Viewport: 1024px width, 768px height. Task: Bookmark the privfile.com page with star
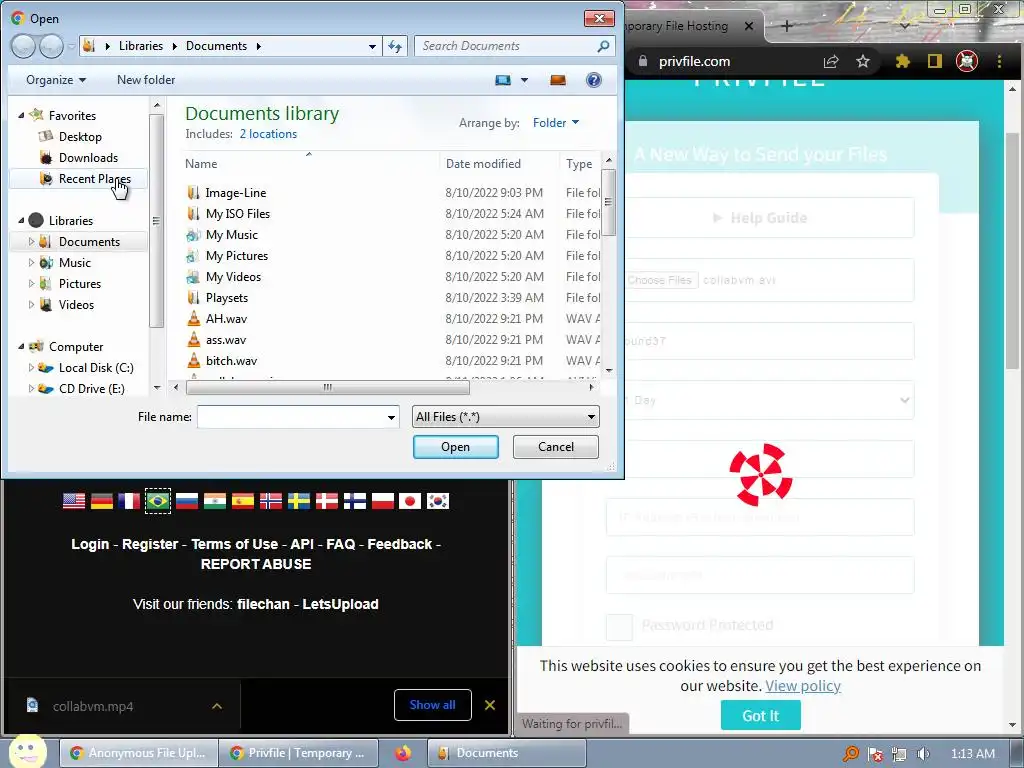click(x=863, y=61)
